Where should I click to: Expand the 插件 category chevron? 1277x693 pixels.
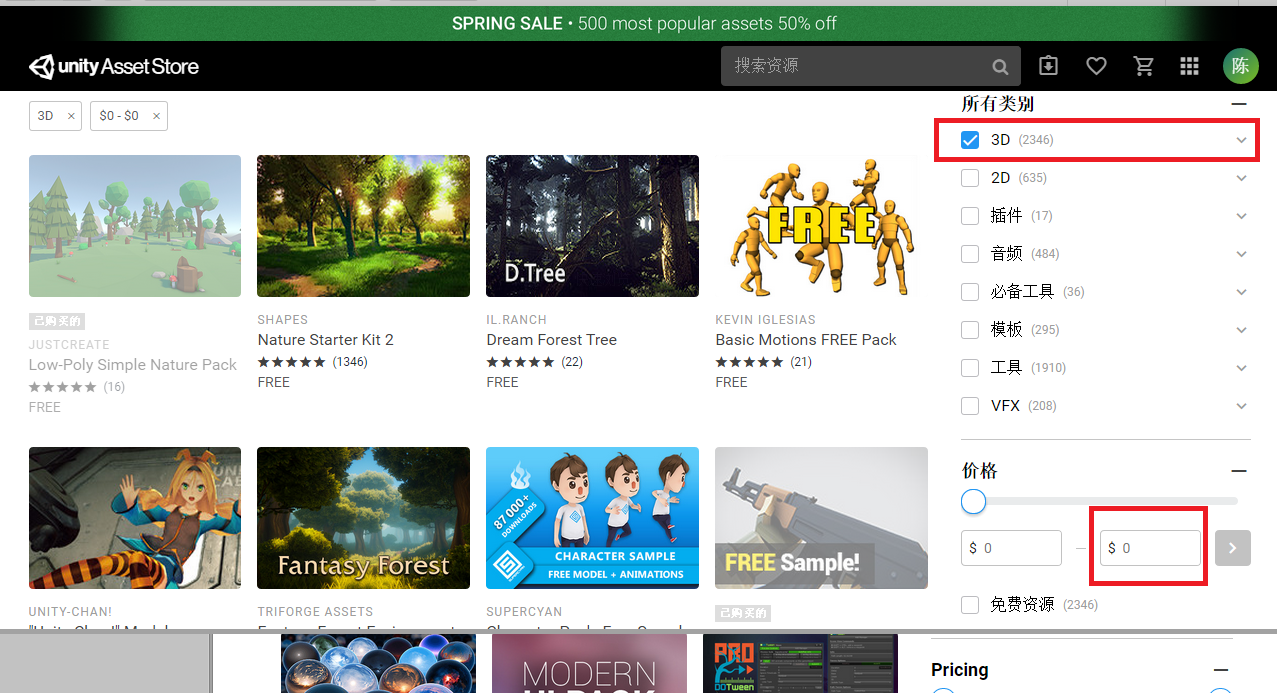coord(1241,216)
